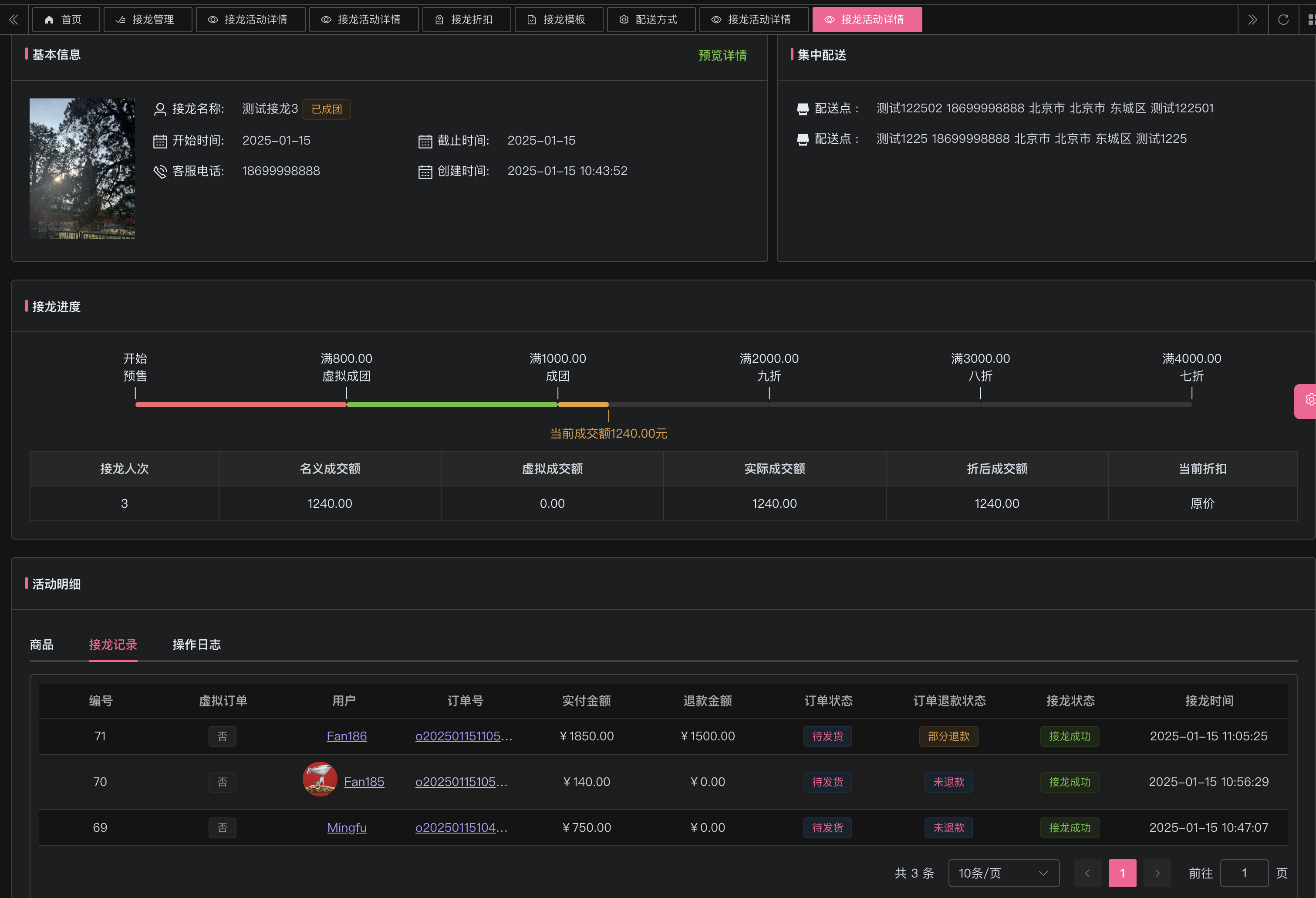Screen dimensions: 1316x898
Task: Click the 预览详情 link
Action: [x=722, y=55]
